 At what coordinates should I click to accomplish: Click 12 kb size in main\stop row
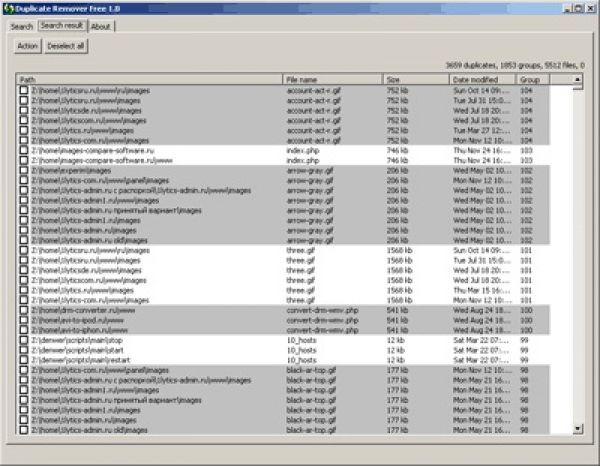[x=396, y=340]
